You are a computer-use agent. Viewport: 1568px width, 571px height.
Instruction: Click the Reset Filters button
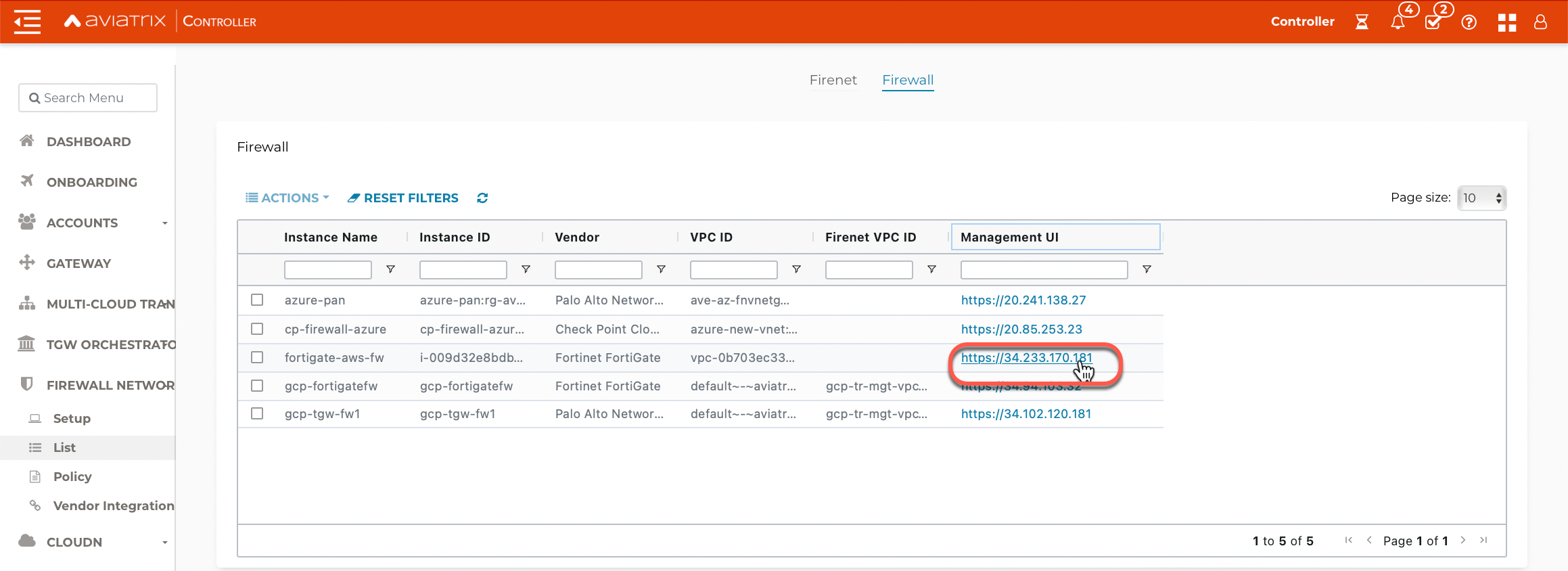point(403,198)
